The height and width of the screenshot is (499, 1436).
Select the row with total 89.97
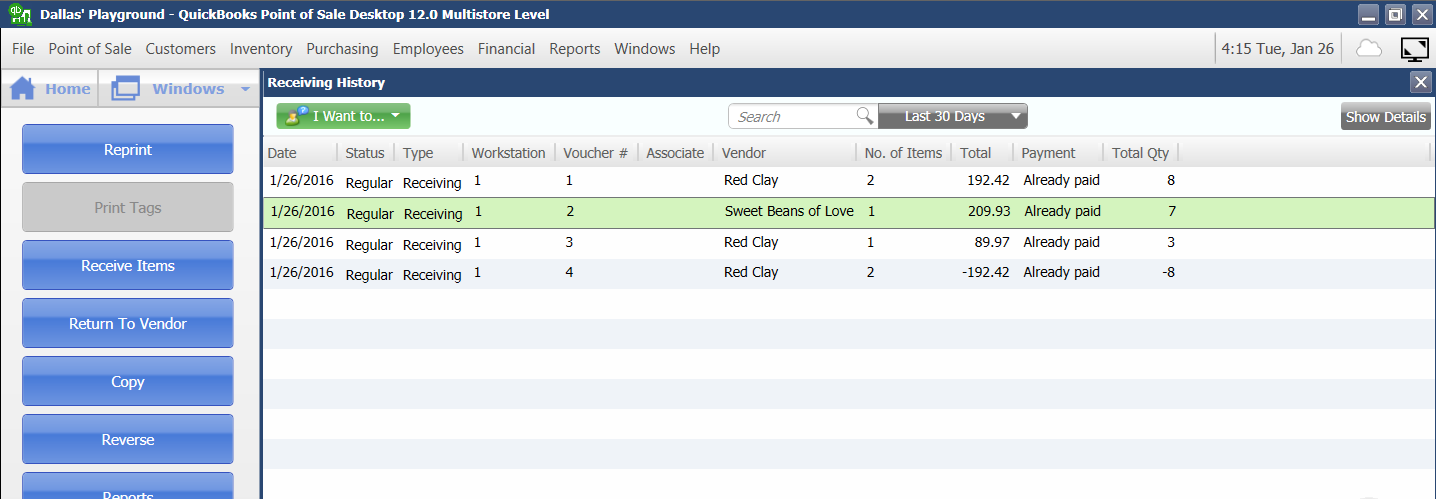pos(849,243)
